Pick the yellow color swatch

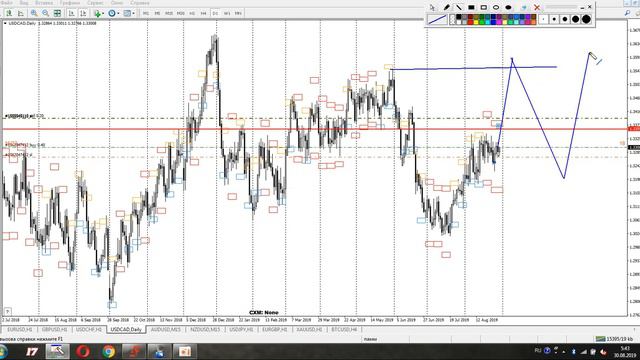[x=476, y=22]
